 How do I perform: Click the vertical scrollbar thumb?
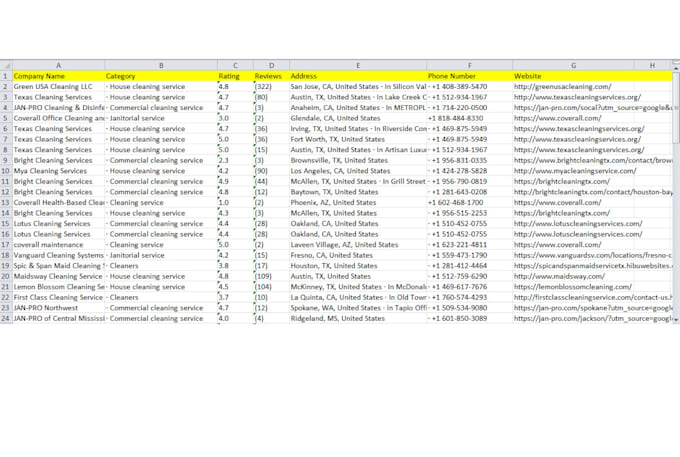point(676,108)
